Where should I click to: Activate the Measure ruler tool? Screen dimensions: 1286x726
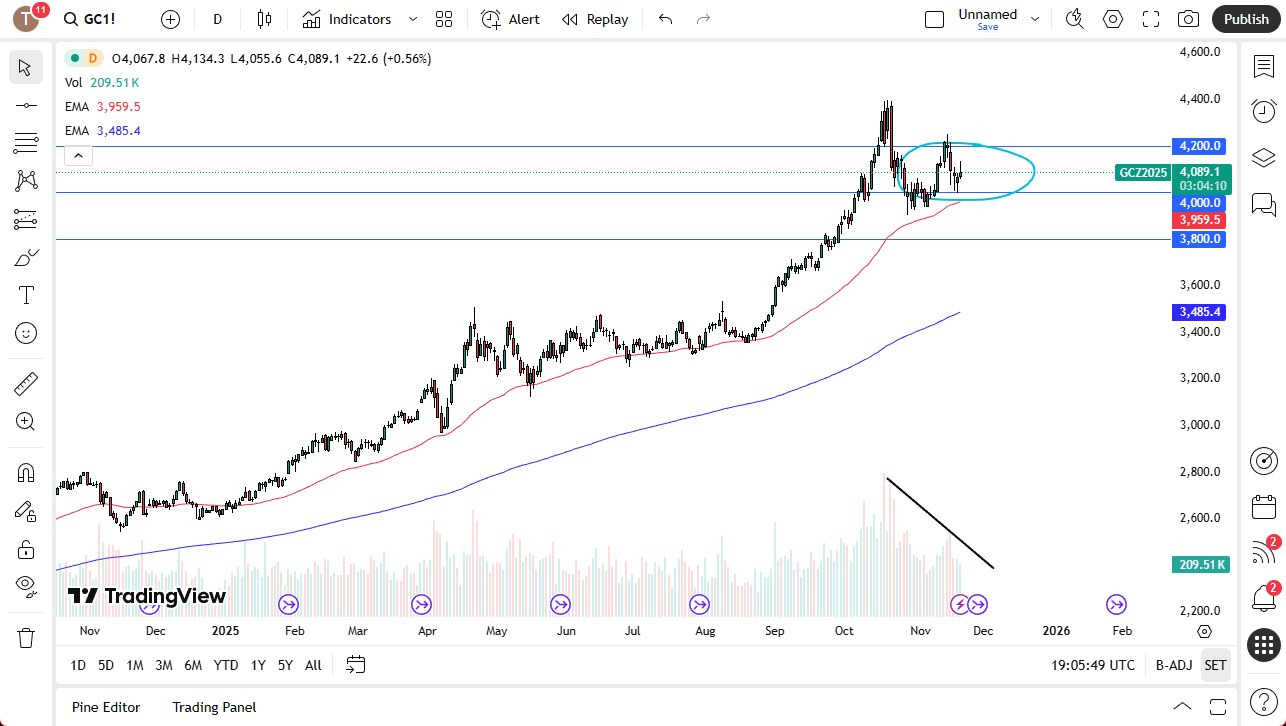pyautogui.click(x=26, y=383)
